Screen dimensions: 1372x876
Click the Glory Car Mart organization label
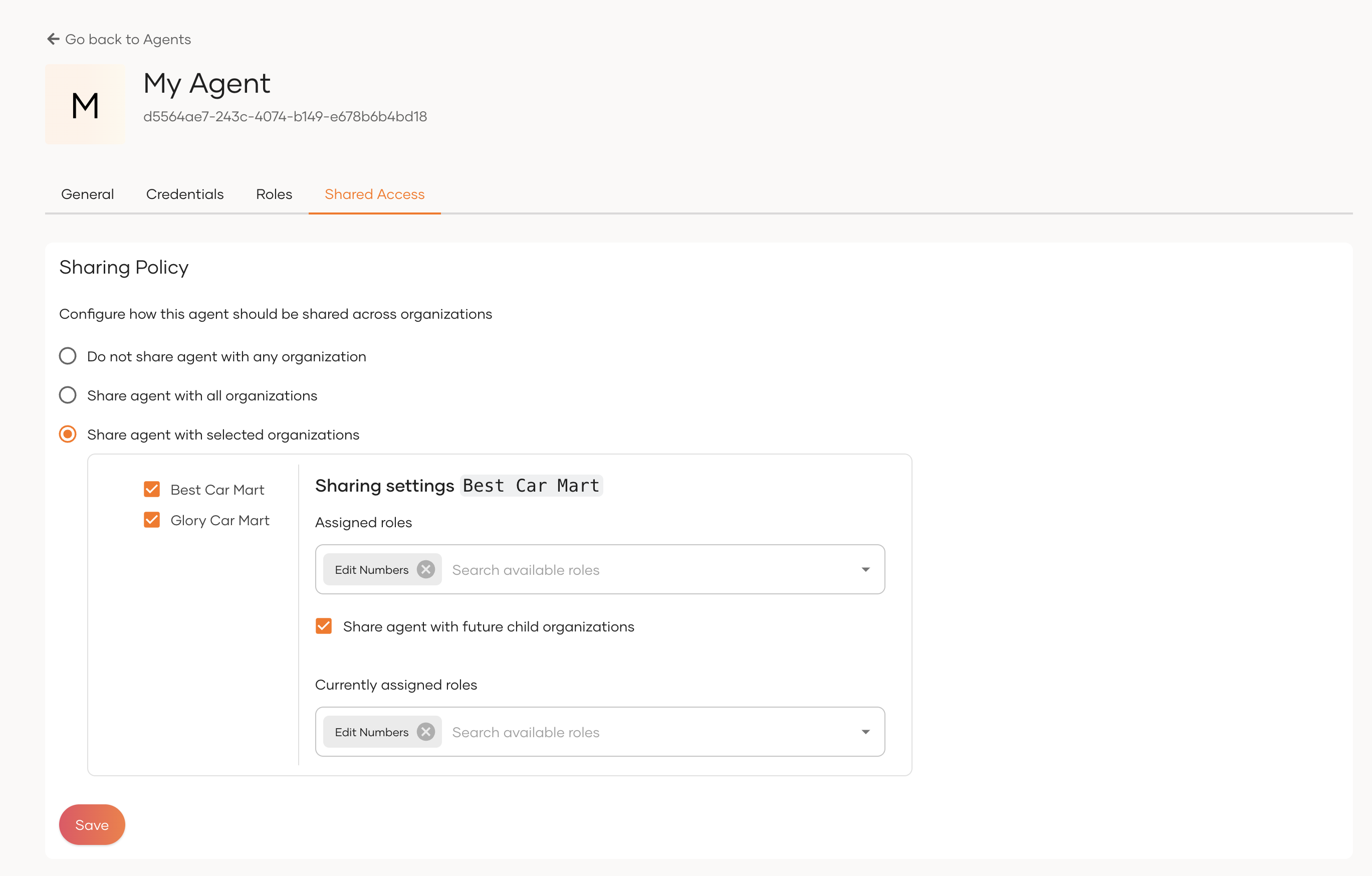point(220,521)
